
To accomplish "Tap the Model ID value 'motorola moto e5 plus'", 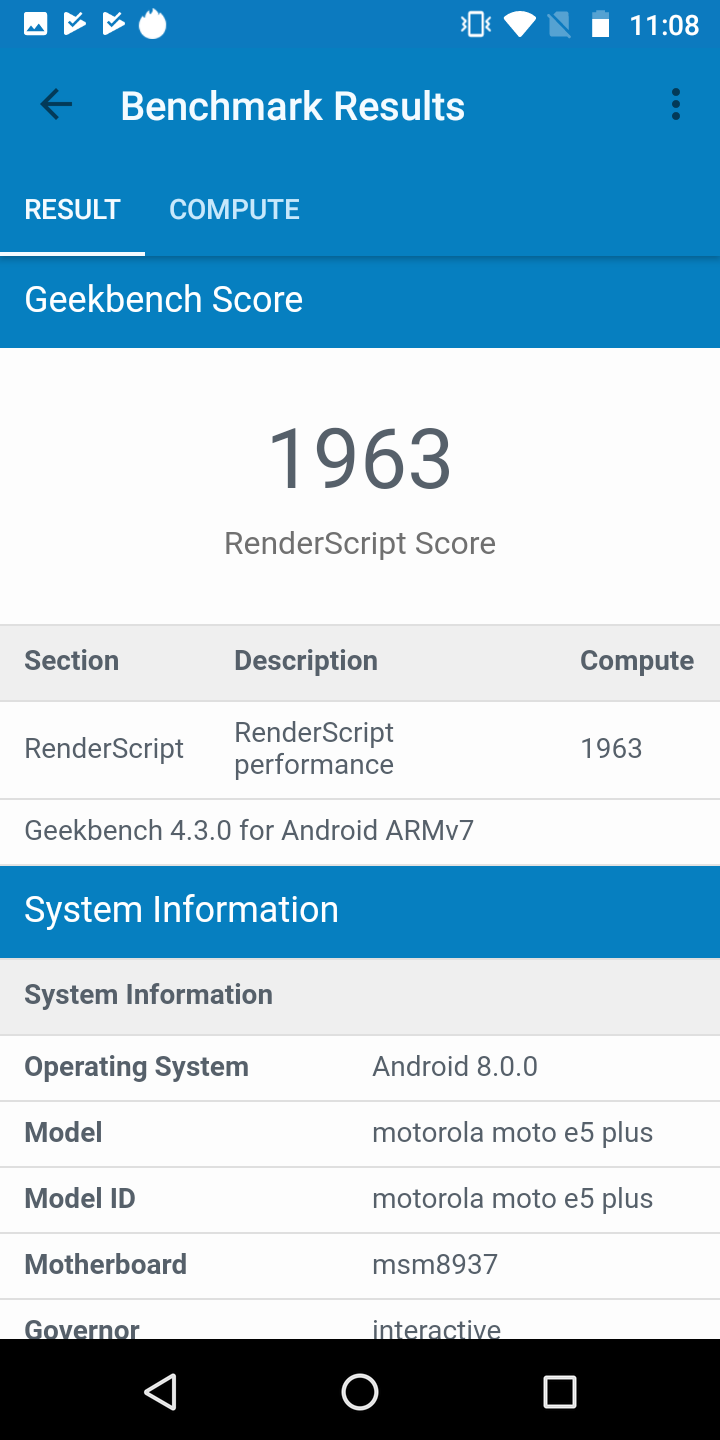I will click(x=512, y=1199).
